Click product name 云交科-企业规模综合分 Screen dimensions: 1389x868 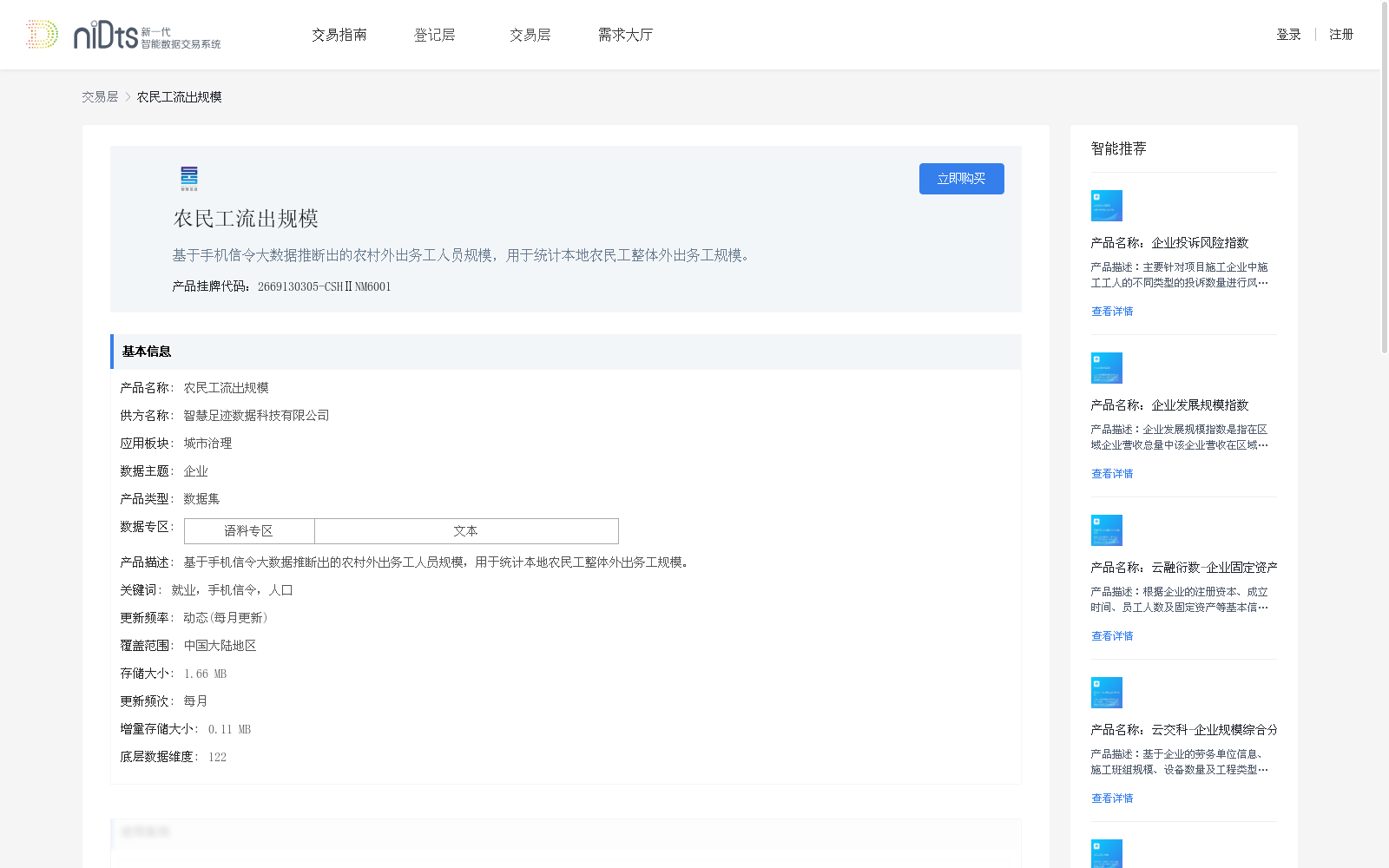pyautogui.click(x=1215, y=730)
